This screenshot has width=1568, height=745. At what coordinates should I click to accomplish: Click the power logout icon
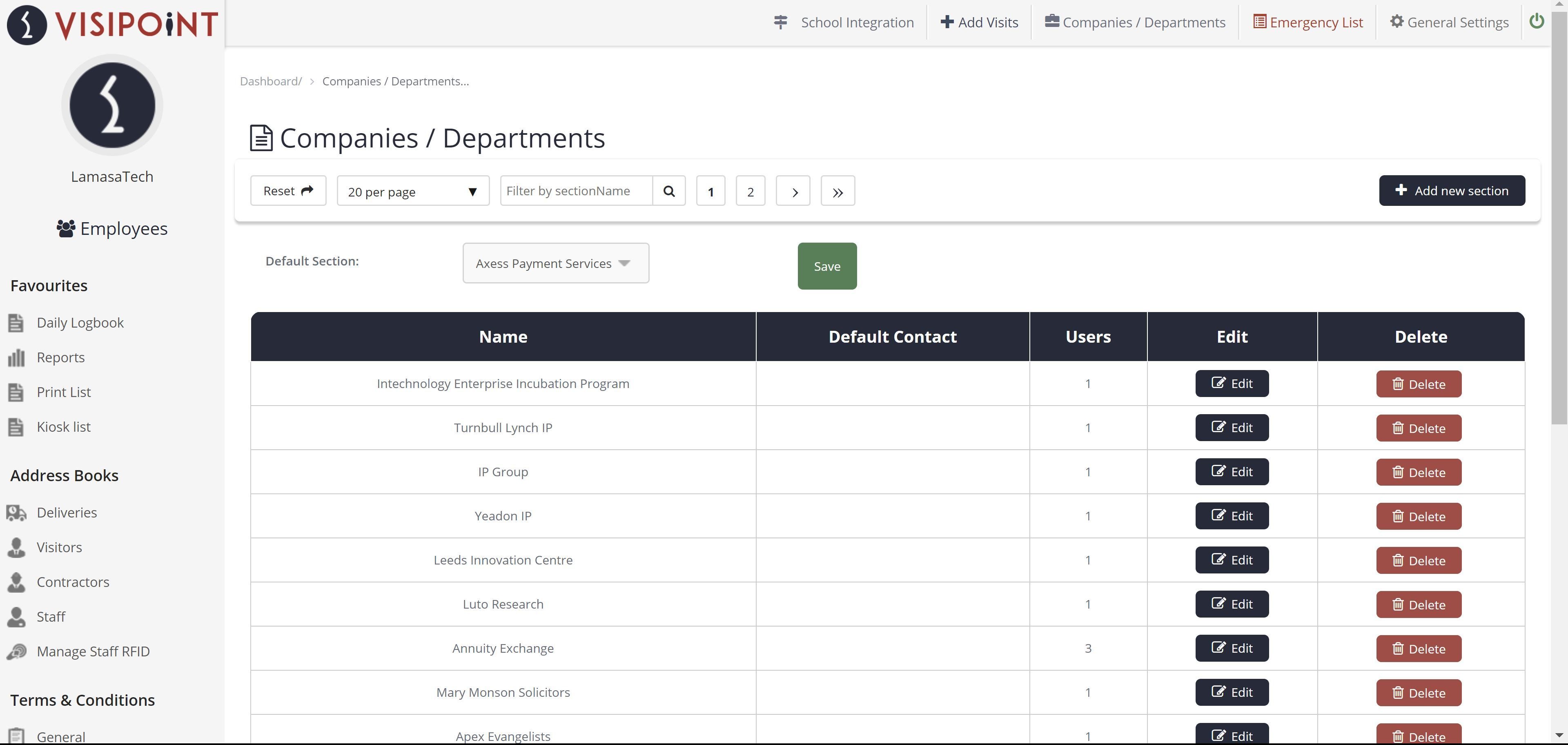[x=1536, y=21]
